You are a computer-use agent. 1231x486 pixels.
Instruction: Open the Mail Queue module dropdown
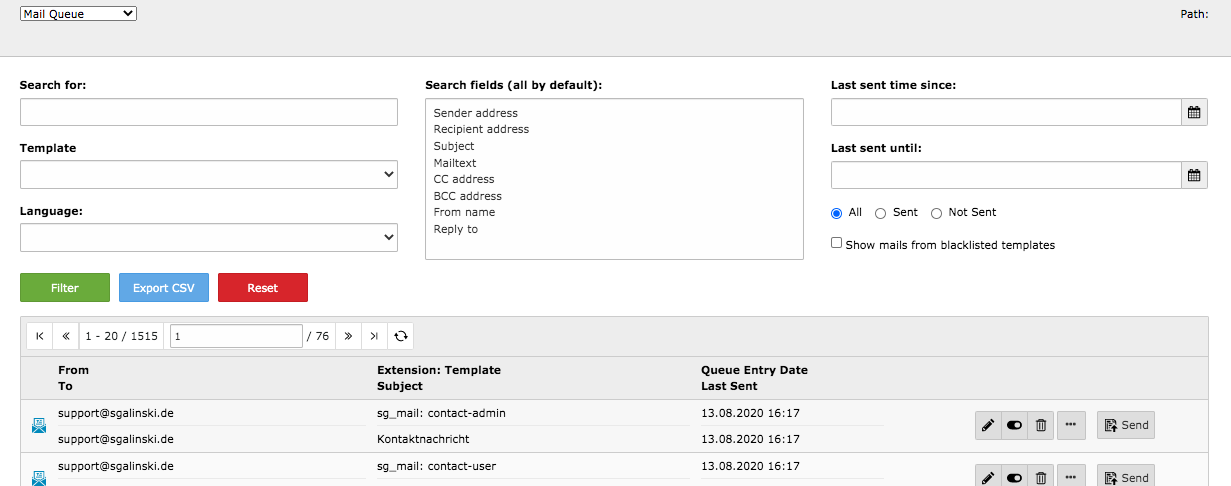coord(78,14)
